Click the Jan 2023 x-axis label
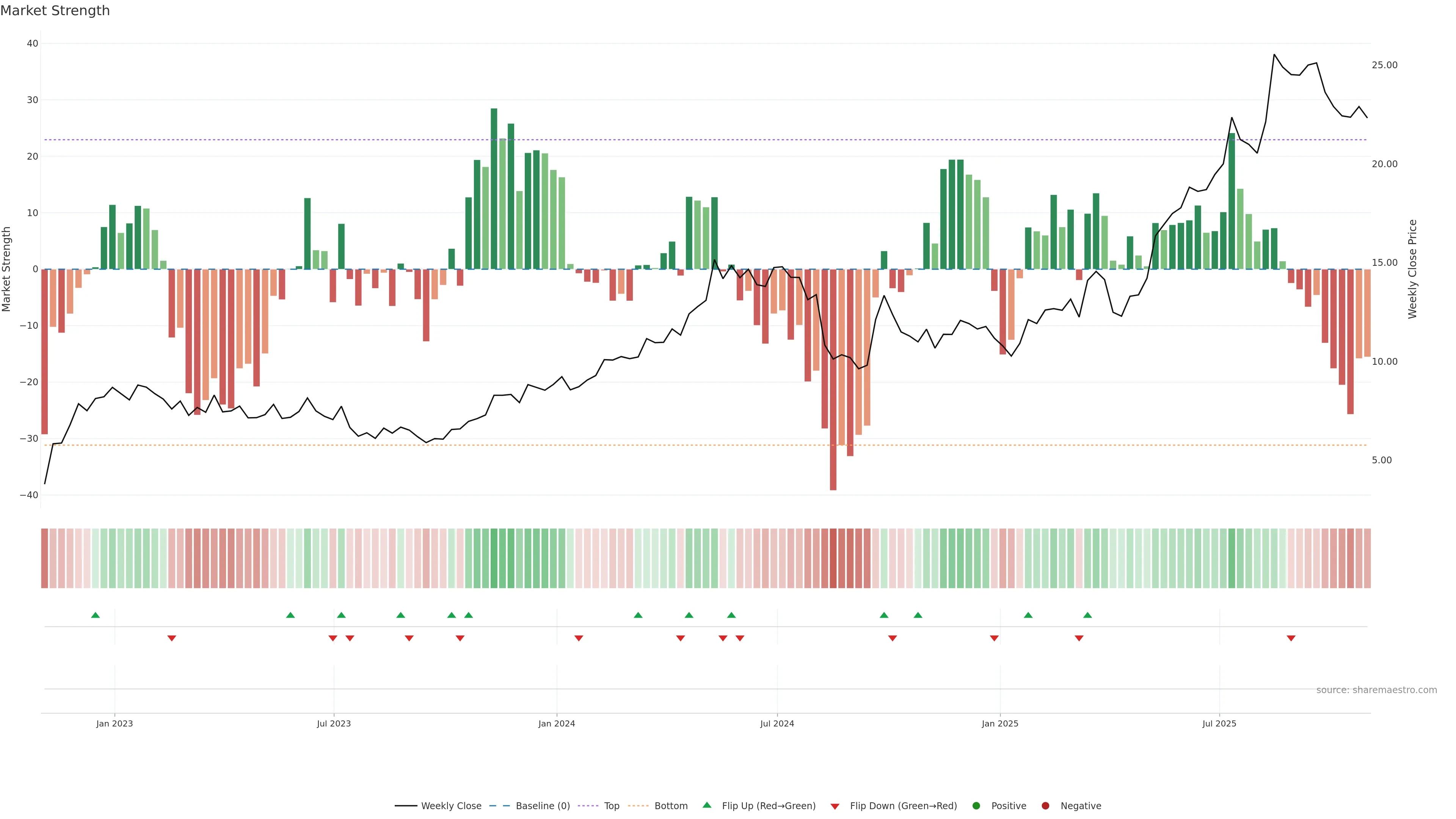Screen dimensions: 1456x819 114,723
